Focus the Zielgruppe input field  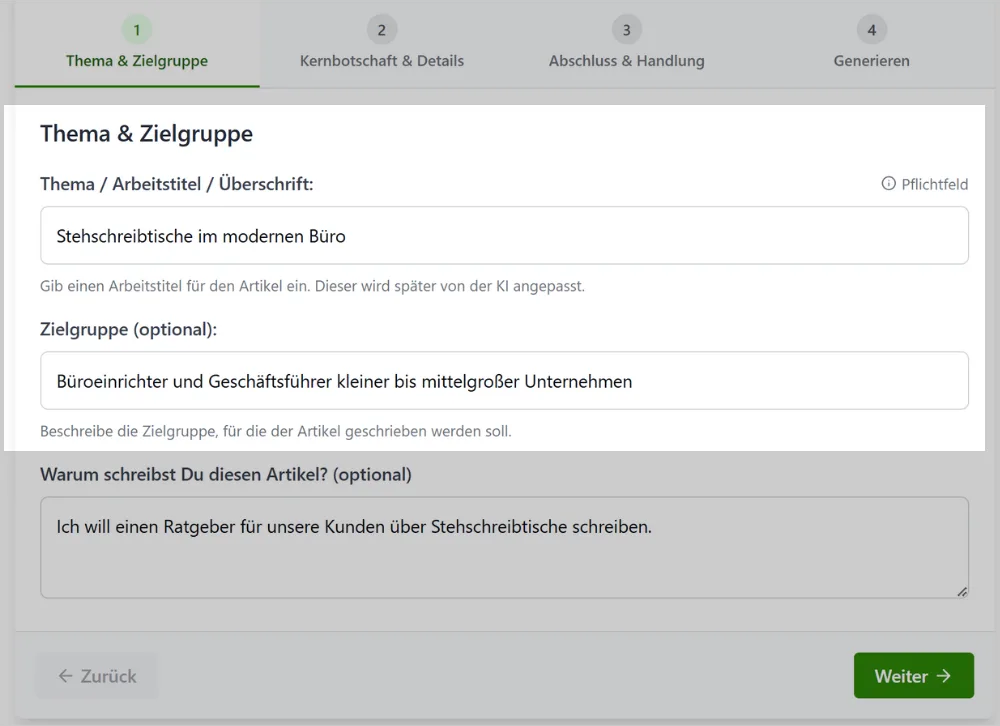(x=504, y=381)
